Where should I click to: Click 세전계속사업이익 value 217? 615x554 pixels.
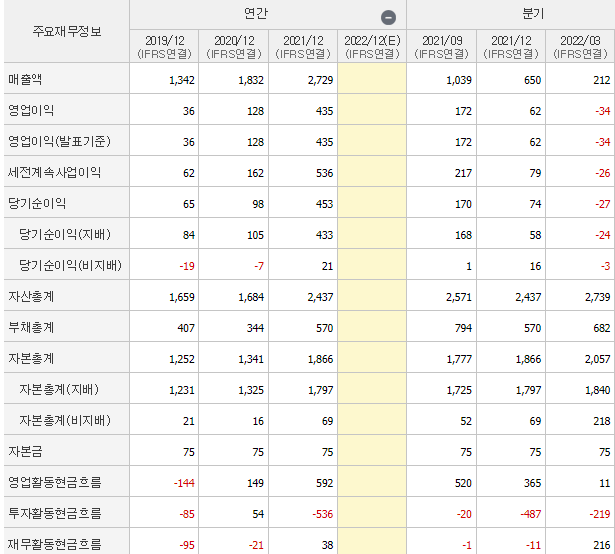[463, 173]
